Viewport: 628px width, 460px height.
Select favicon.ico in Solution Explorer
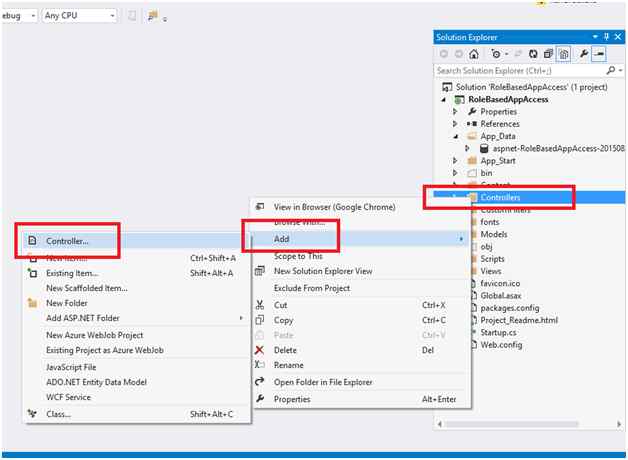[500, 283]
